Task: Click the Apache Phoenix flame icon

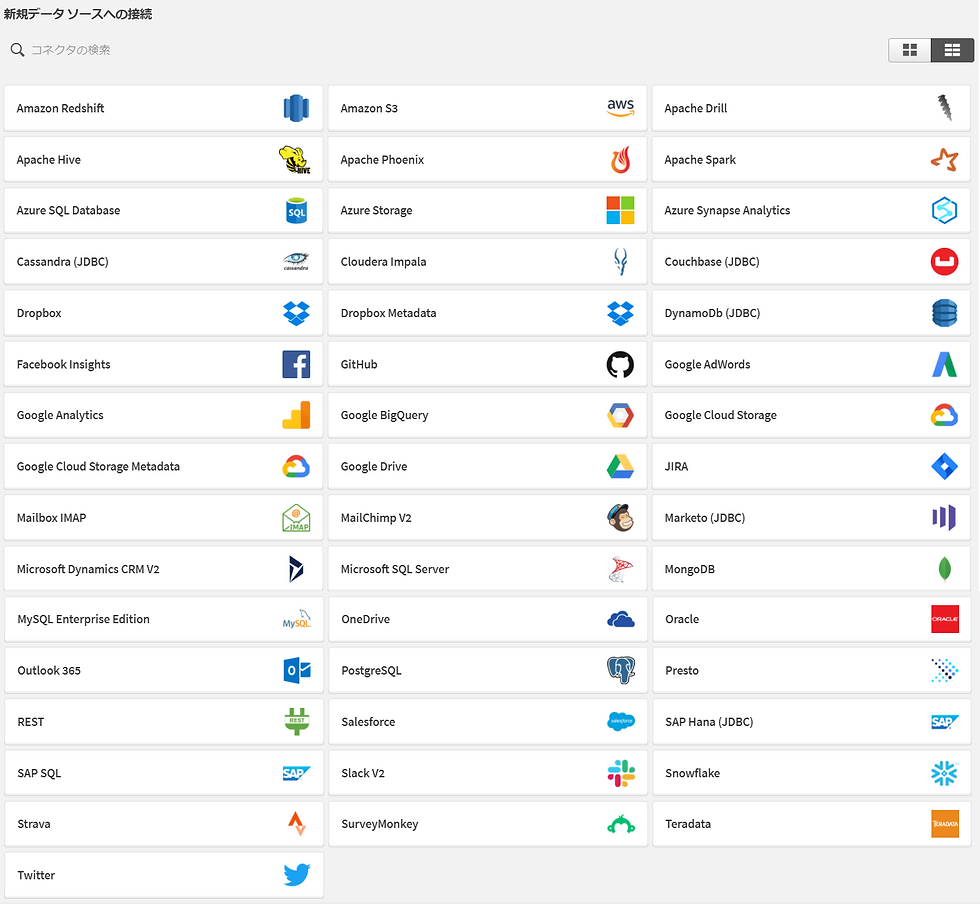Action: [x=621, y=159]
